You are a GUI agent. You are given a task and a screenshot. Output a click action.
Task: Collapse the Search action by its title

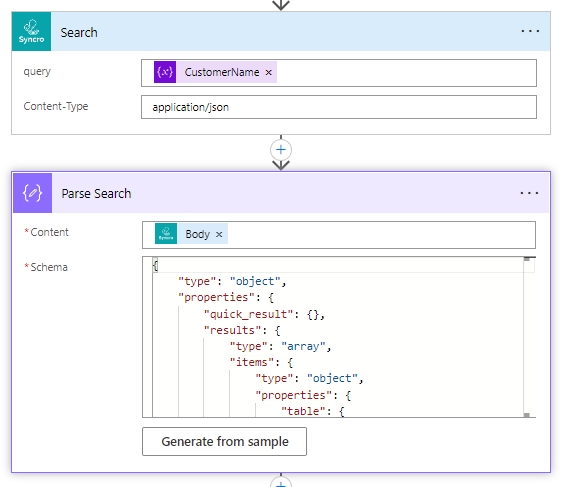79,33
